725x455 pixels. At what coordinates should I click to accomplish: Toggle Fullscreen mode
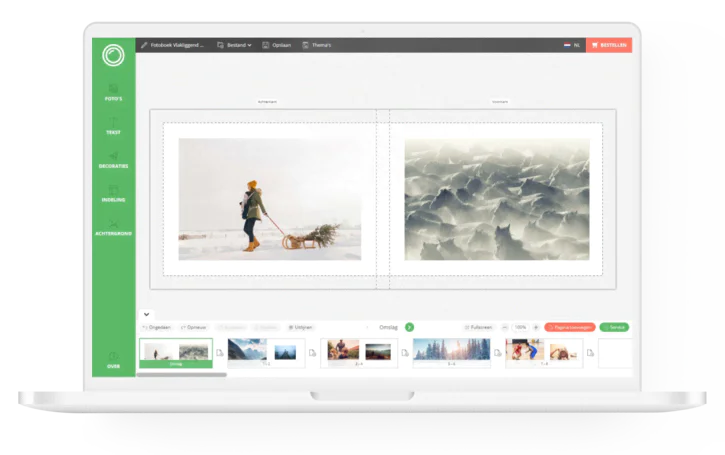pyautogui.click(x=478, y=327)
